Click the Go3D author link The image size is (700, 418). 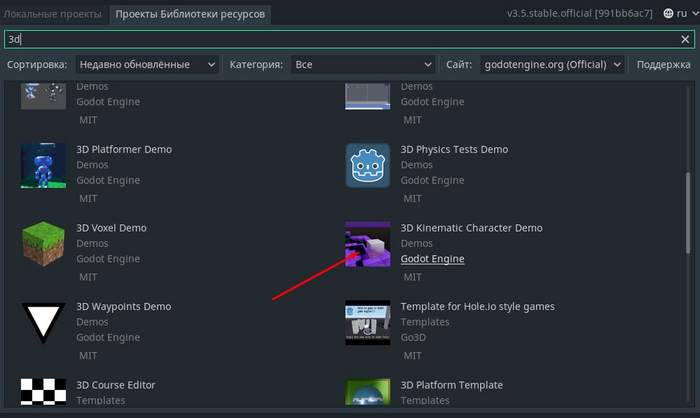pos(413,337)
